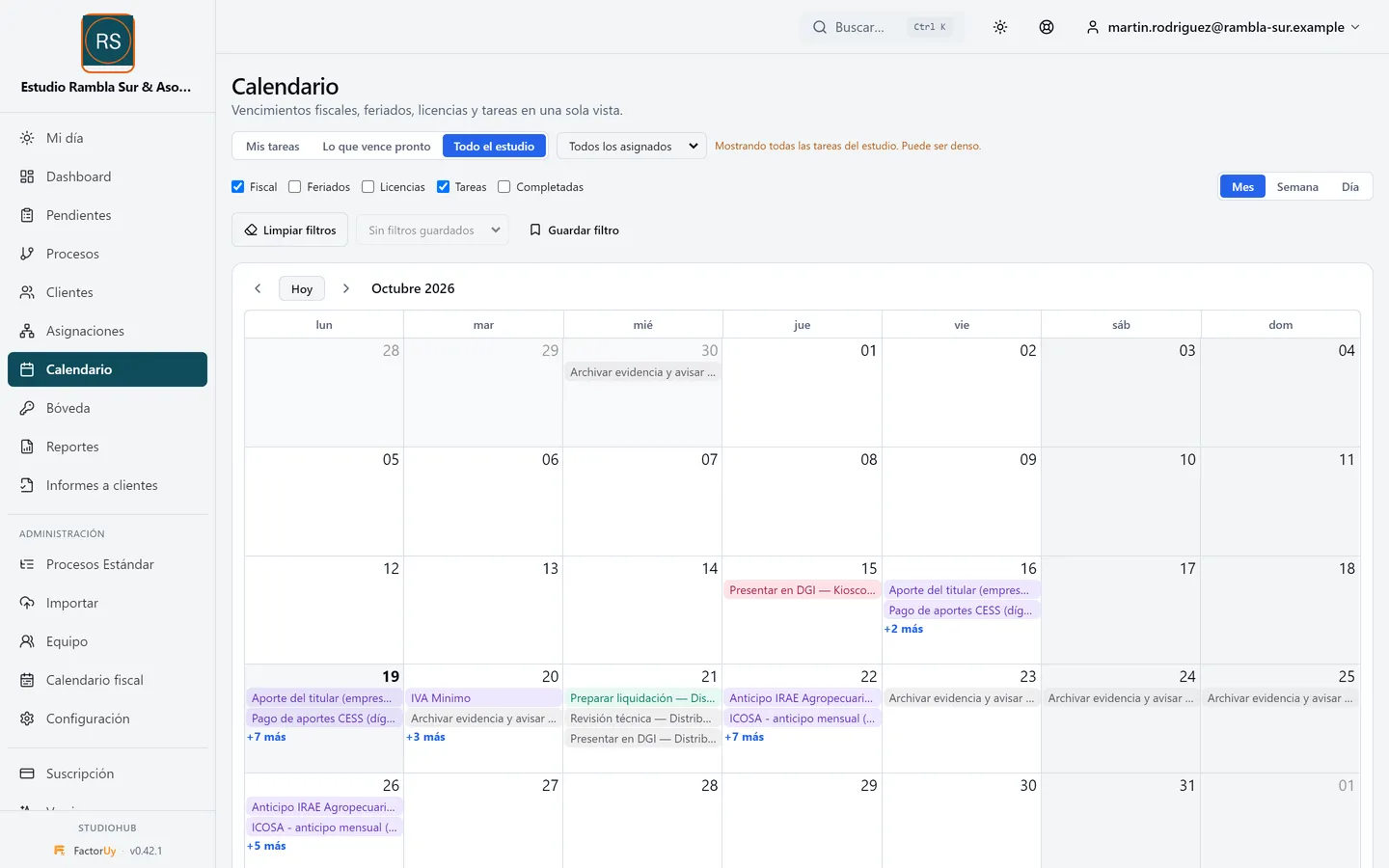
Task: Click the Reportes document icon
Action: pos(27,447)
